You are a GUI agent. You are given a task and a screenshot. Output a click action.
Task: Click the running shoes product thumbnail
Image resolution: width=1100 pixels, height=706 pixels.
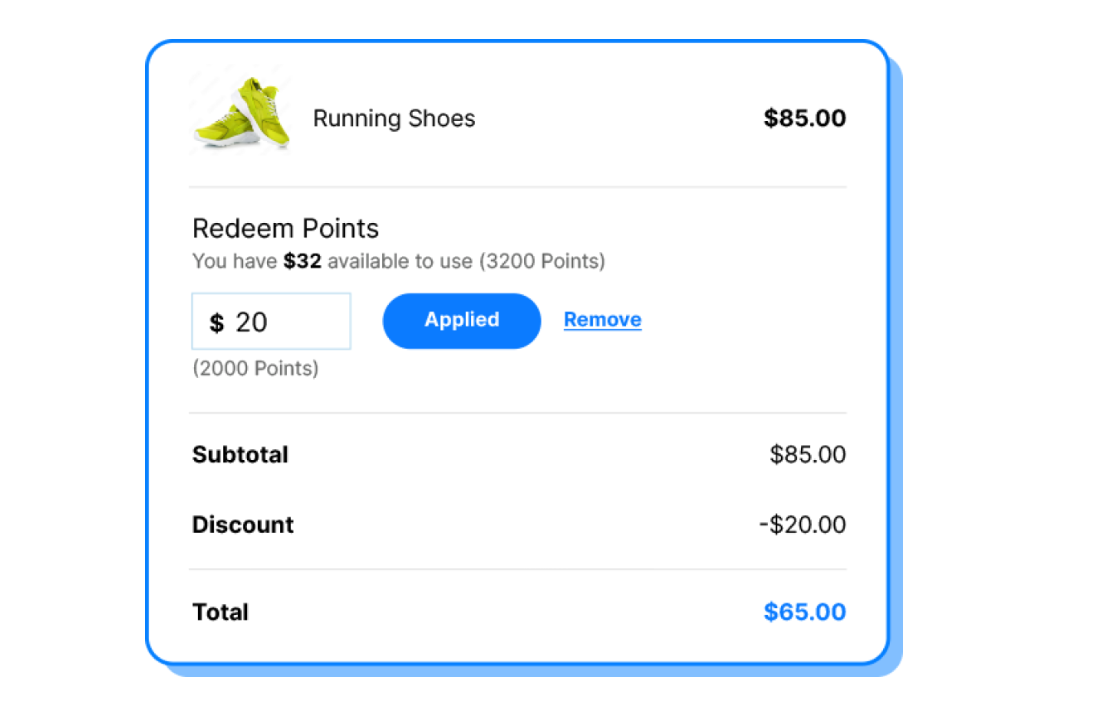(242, 113)
